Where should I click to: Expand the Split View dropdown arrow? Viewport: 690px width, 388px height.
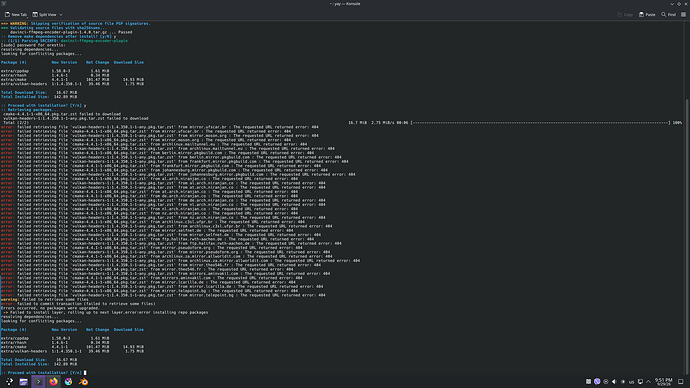pyautogui.click(x=61, y=15)
